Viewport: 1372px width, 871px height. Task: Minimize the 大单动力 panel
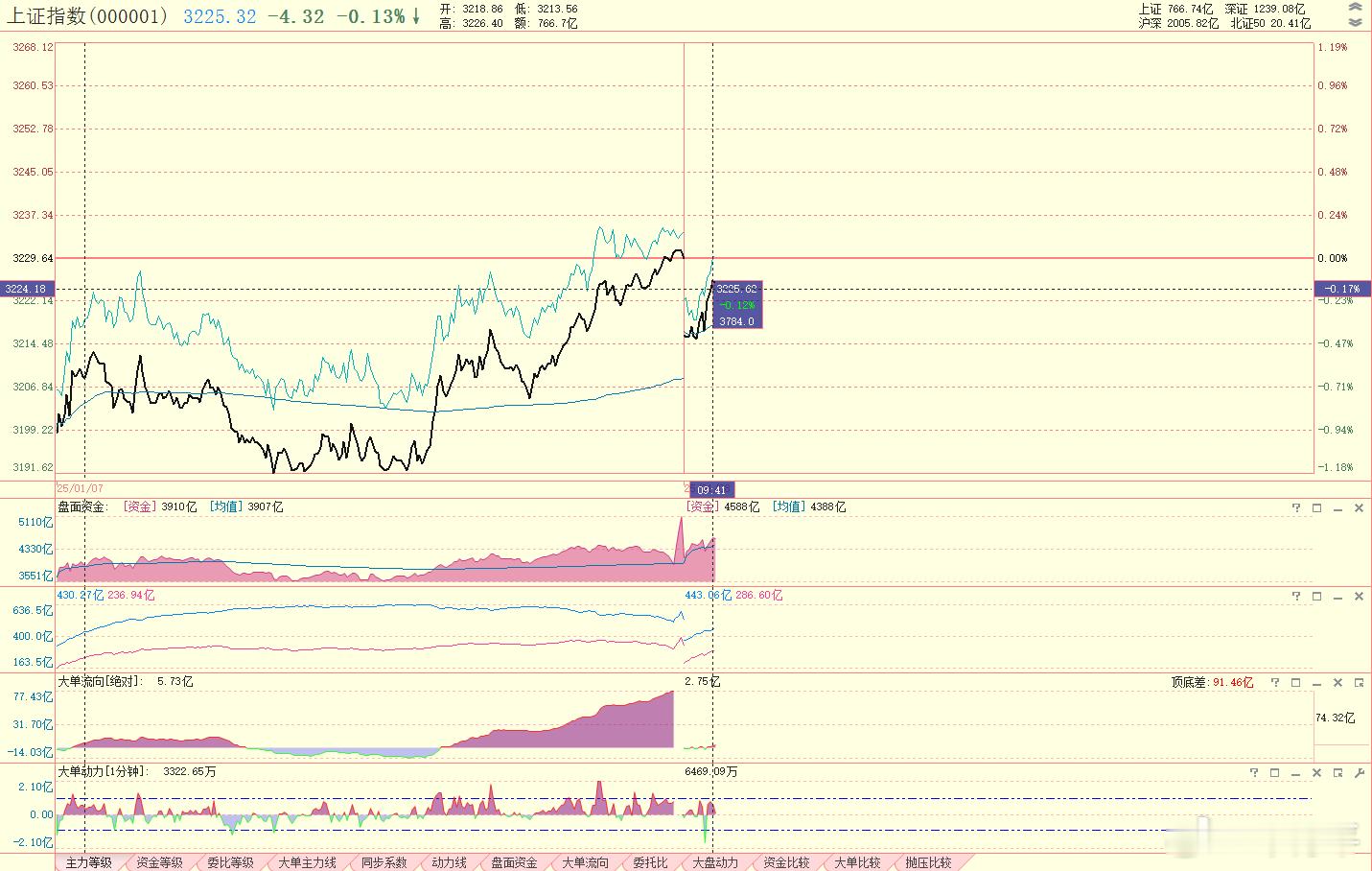click(x=1295, y=772)
